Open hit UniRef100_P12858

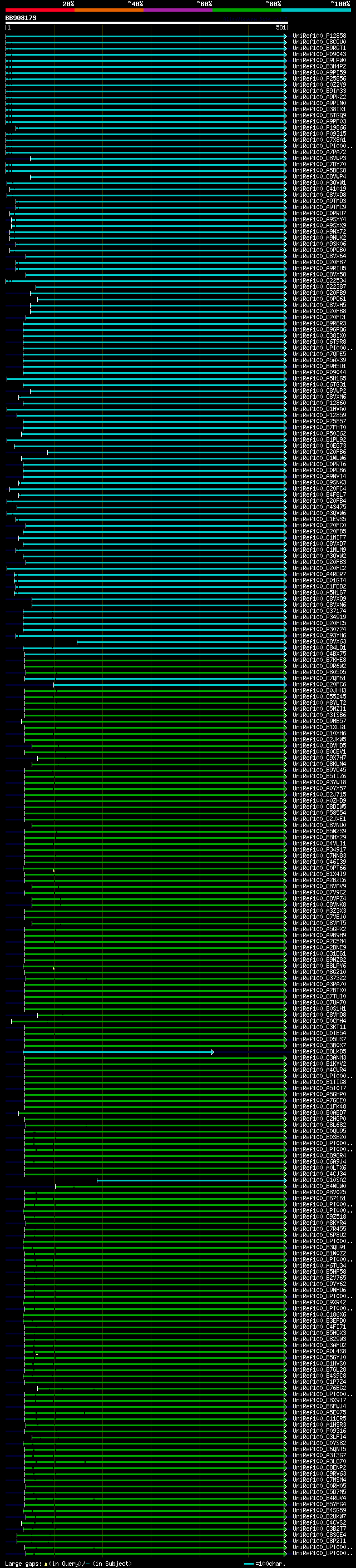point(319,36)
